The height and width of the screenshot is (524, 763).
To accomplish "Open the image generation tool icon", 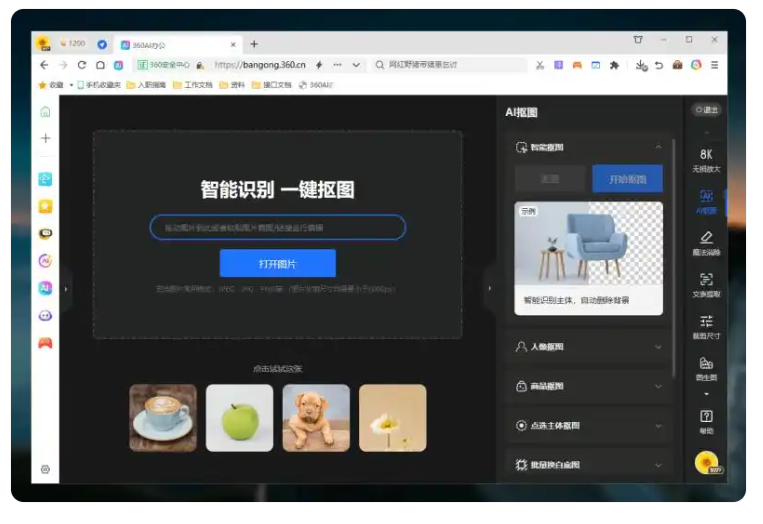I will [706, 369].
